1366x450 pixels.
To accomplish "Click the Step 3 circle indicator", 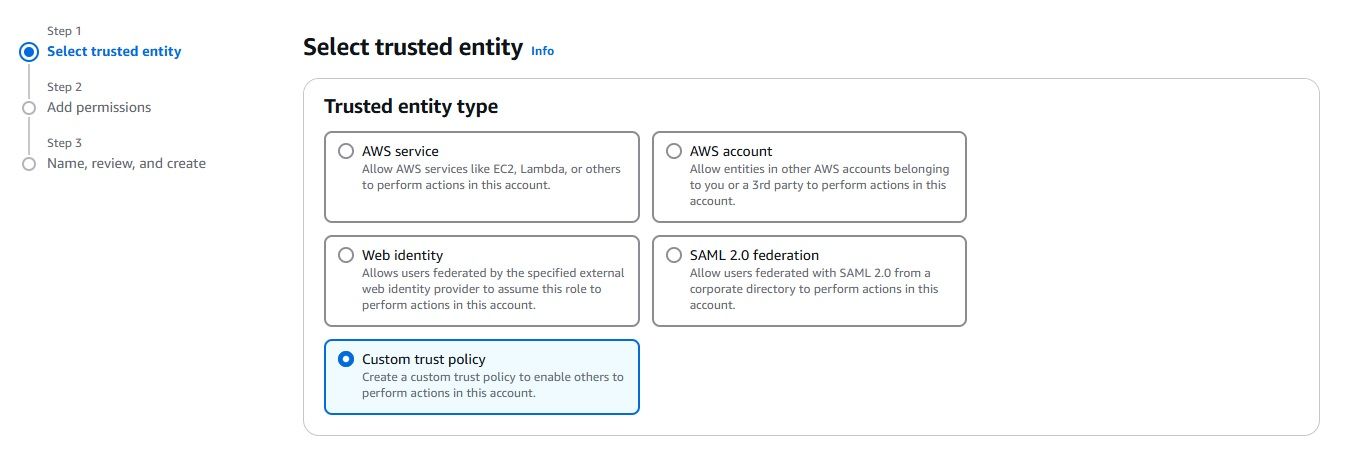I will click(29, 163).
